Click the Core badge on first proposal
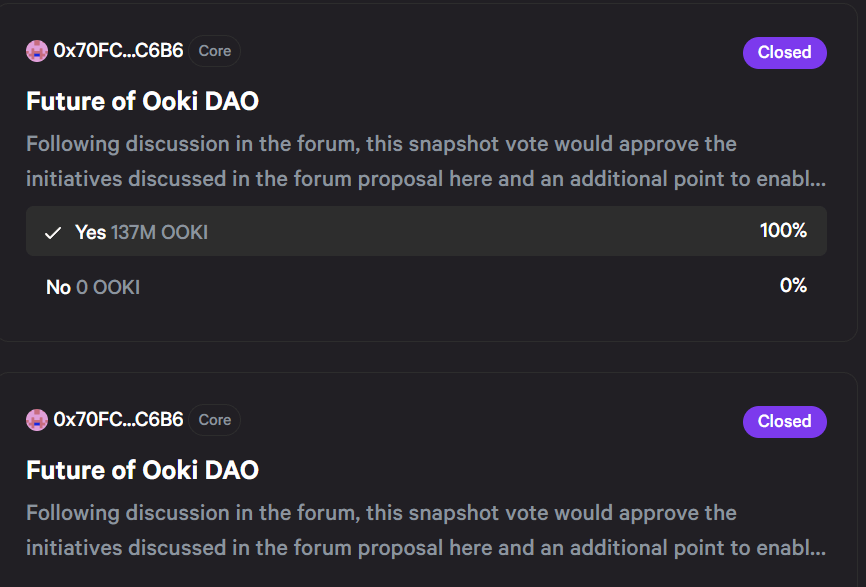The image size is (866, 587). point(214,51)
